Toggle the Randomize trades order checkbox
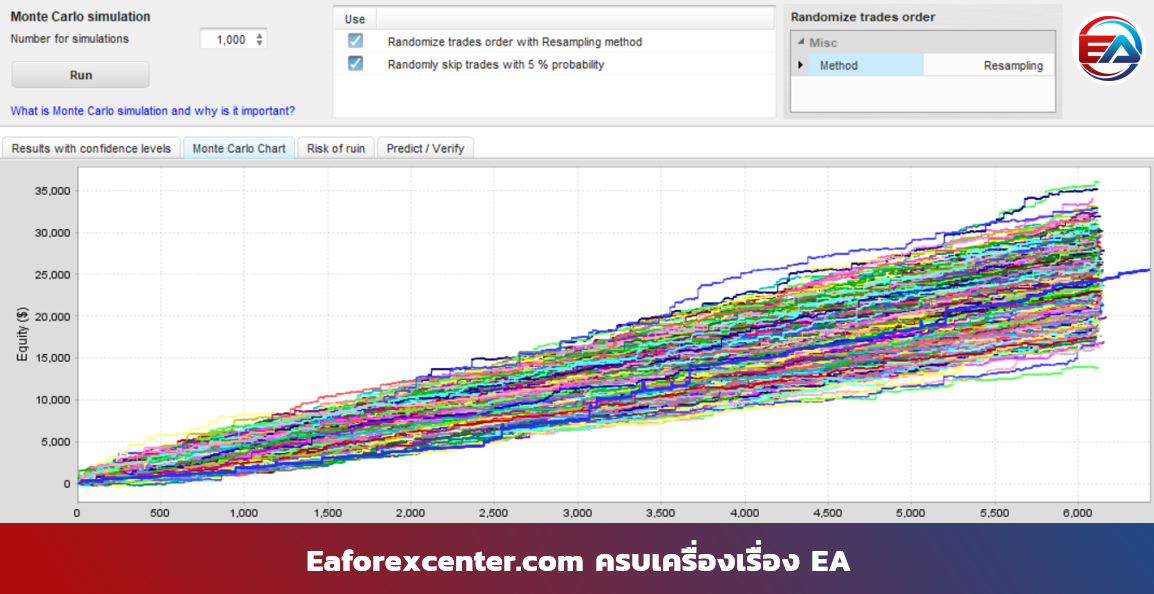This screenshot has height=594, width=1154. [355, 41]
